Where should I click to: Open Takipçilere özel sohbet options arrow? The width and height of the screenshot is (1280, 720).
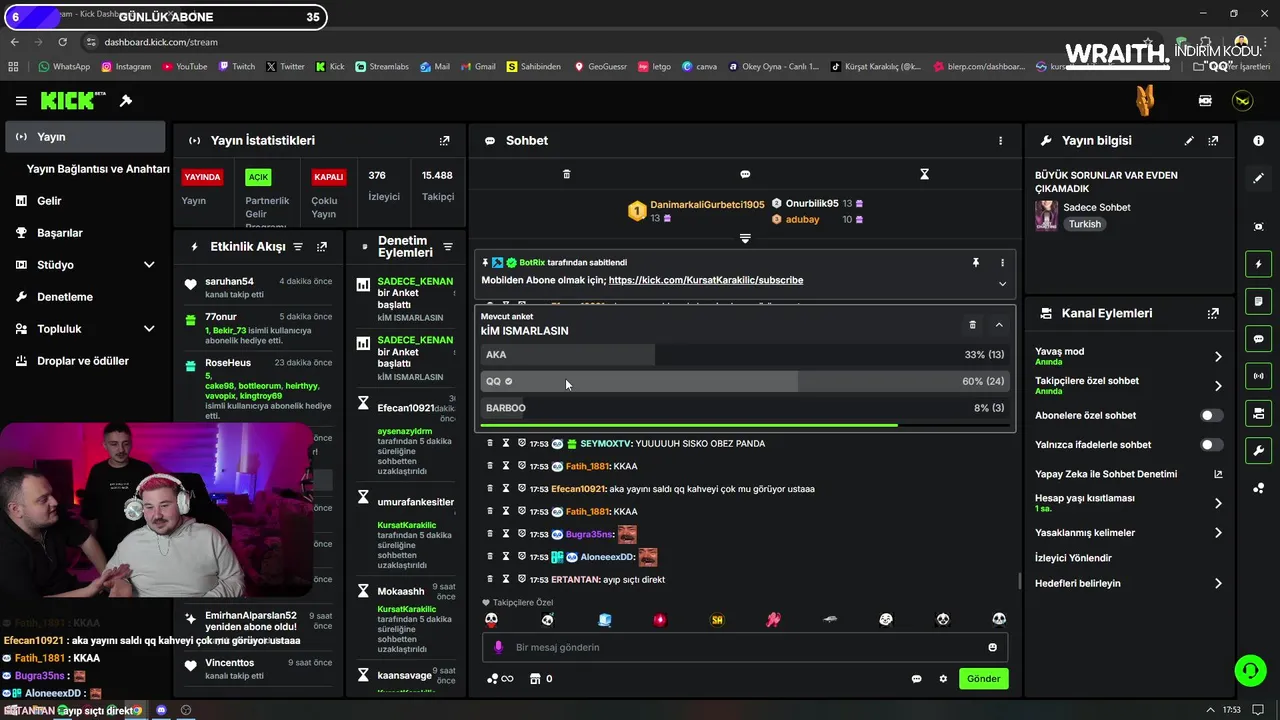(x=1218, y=386)
